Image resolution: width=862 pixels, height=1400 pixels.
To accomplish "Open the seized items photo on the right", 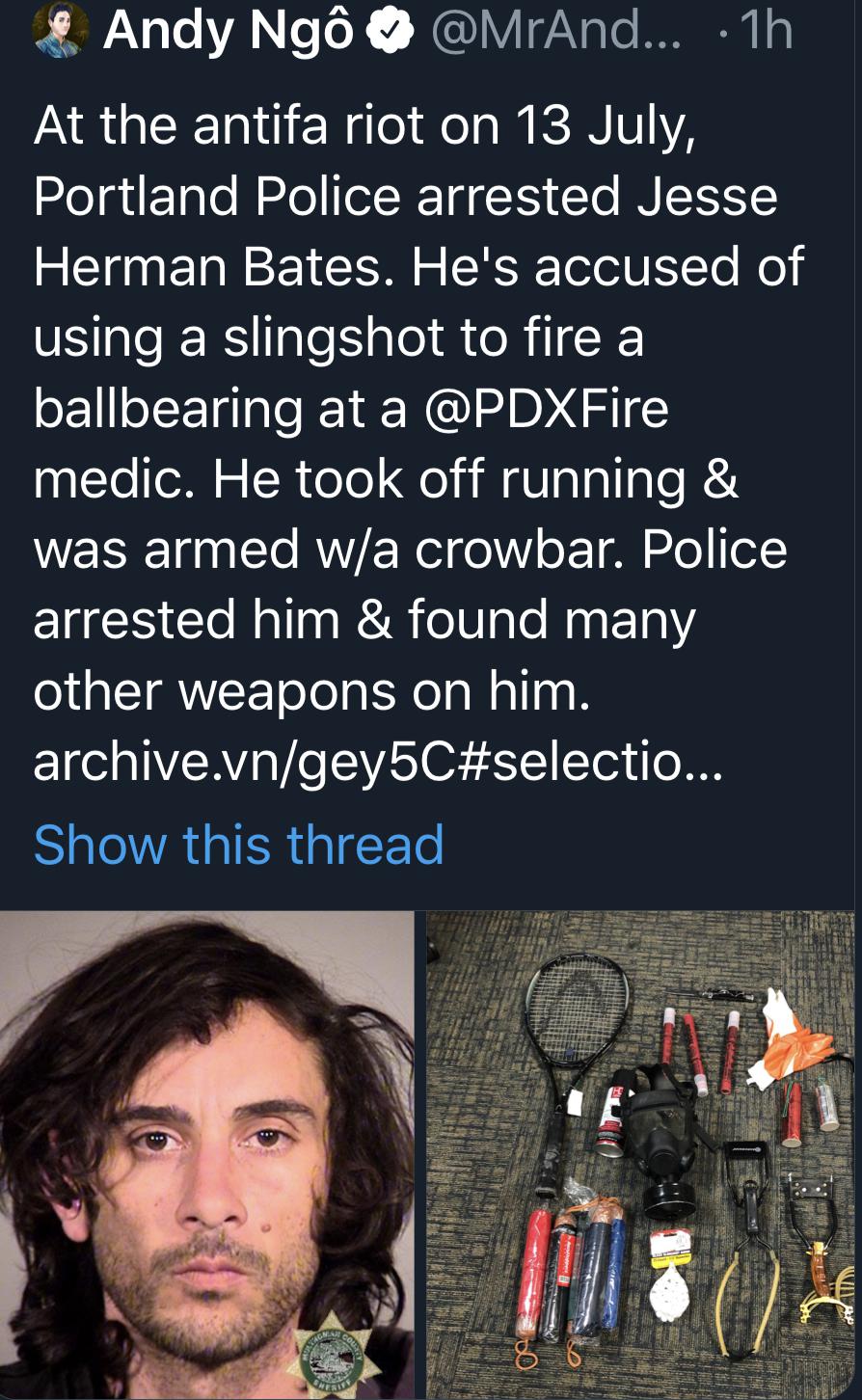I will click(x=640, y=1155).
